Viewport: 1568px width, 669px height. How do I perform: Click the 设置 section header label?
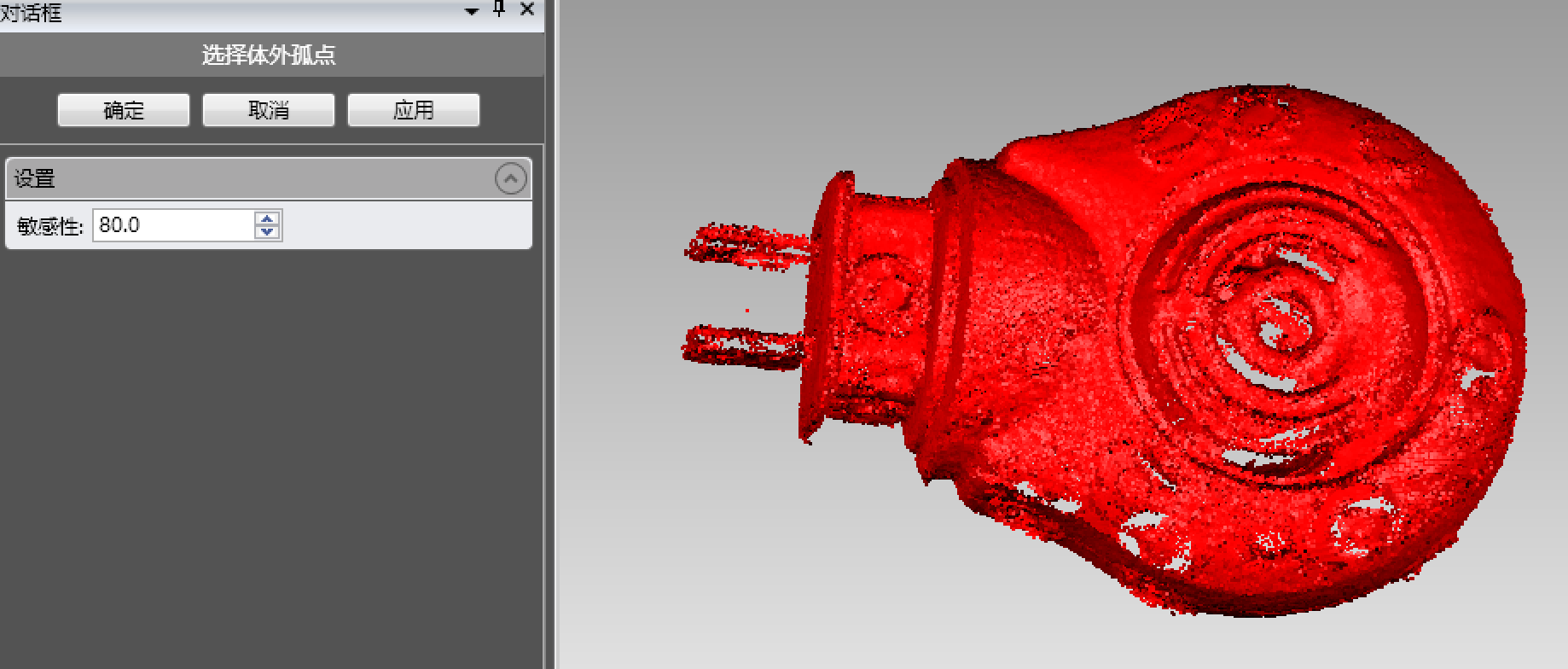click(35, 178)
